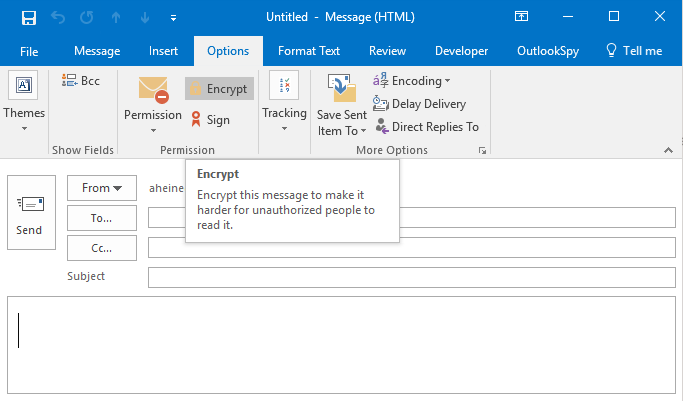Click the Save icon in title bar

28,17
